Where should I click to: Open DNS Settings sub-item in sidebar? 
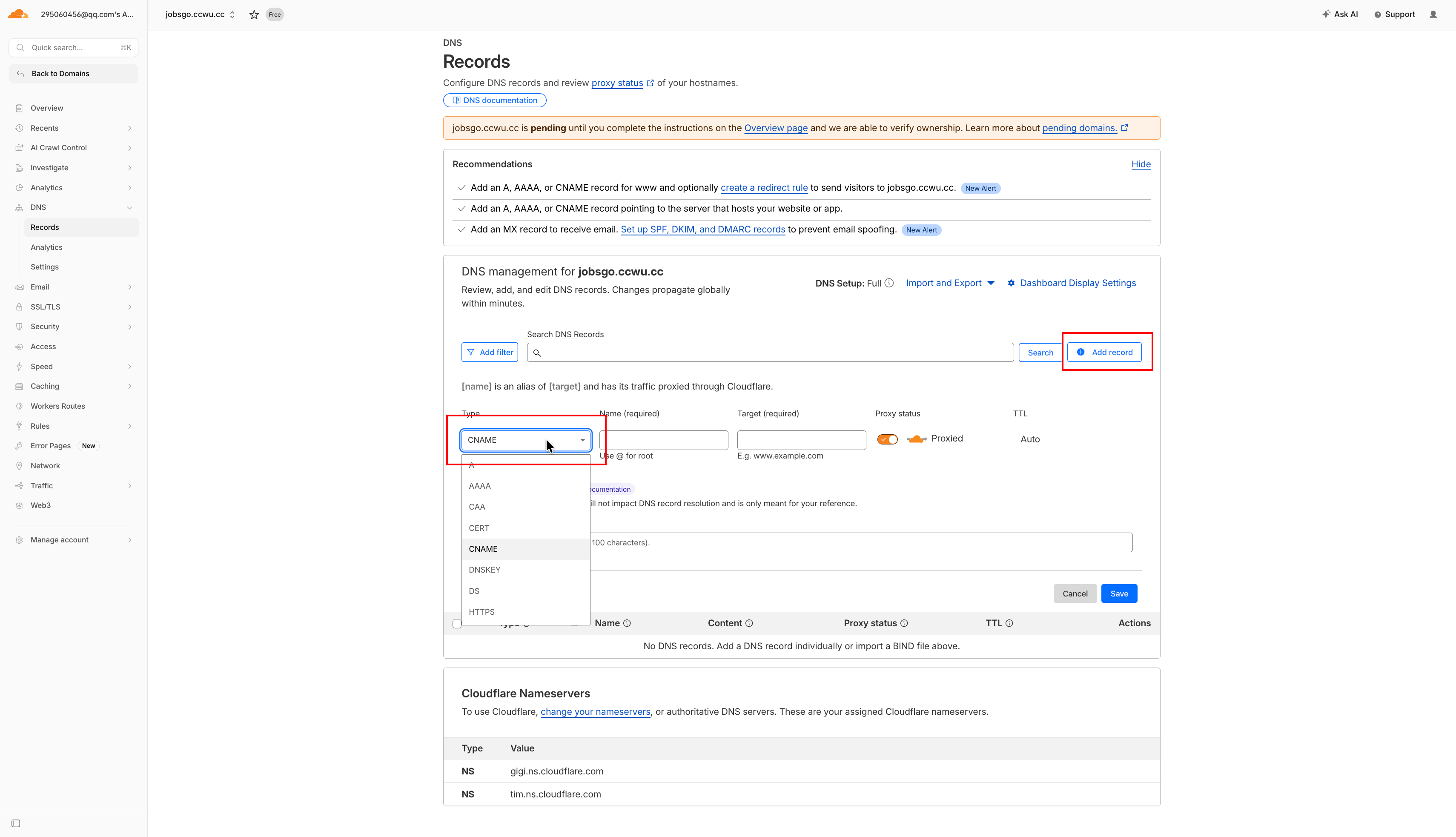[x=81, y=267]
